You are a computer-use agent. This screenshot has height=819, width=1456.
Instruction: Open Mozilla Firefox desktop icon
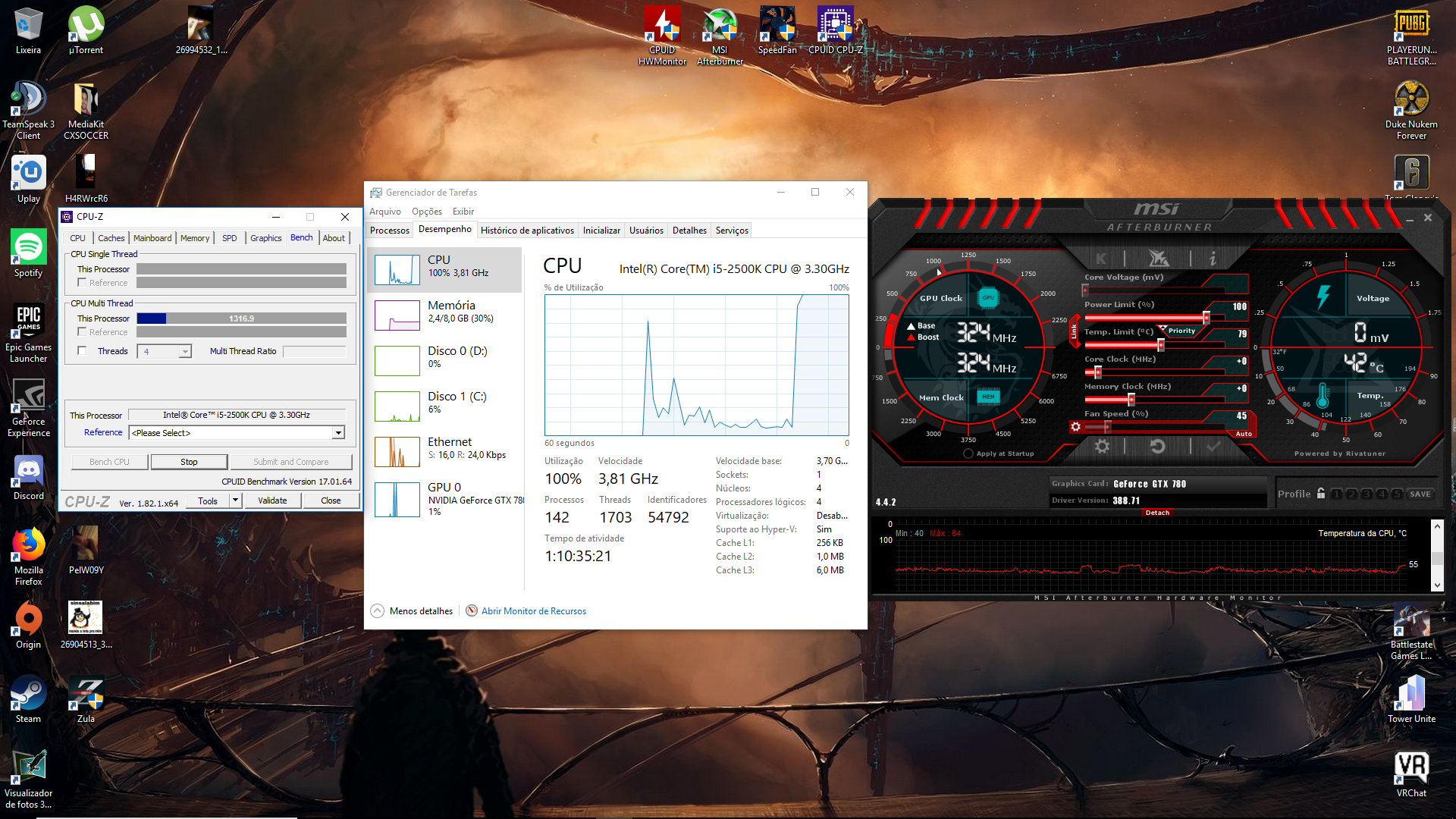tap(28, 556)
